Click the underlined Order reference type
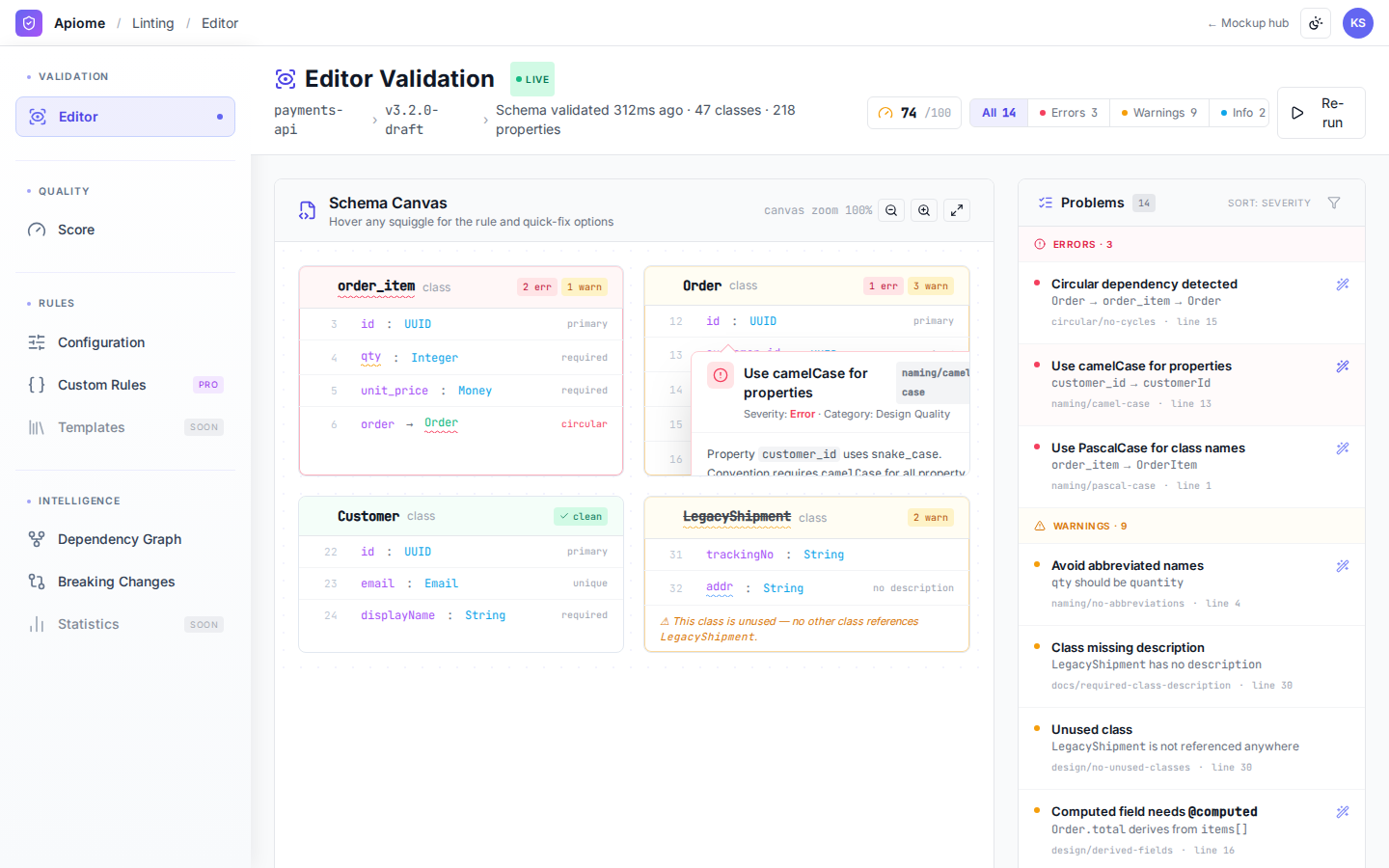Image resolution: width=1389 pixels, height=868 pixels. click(x=441, y=423)
